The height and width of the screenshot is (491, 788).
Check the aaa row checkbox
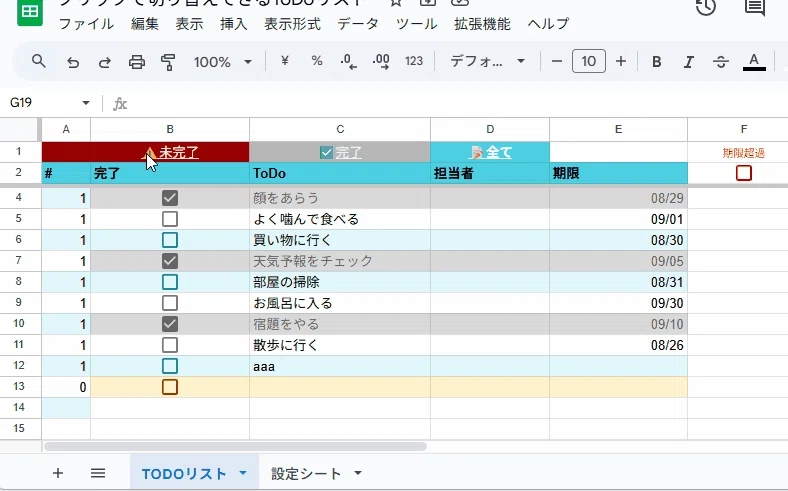170,366
